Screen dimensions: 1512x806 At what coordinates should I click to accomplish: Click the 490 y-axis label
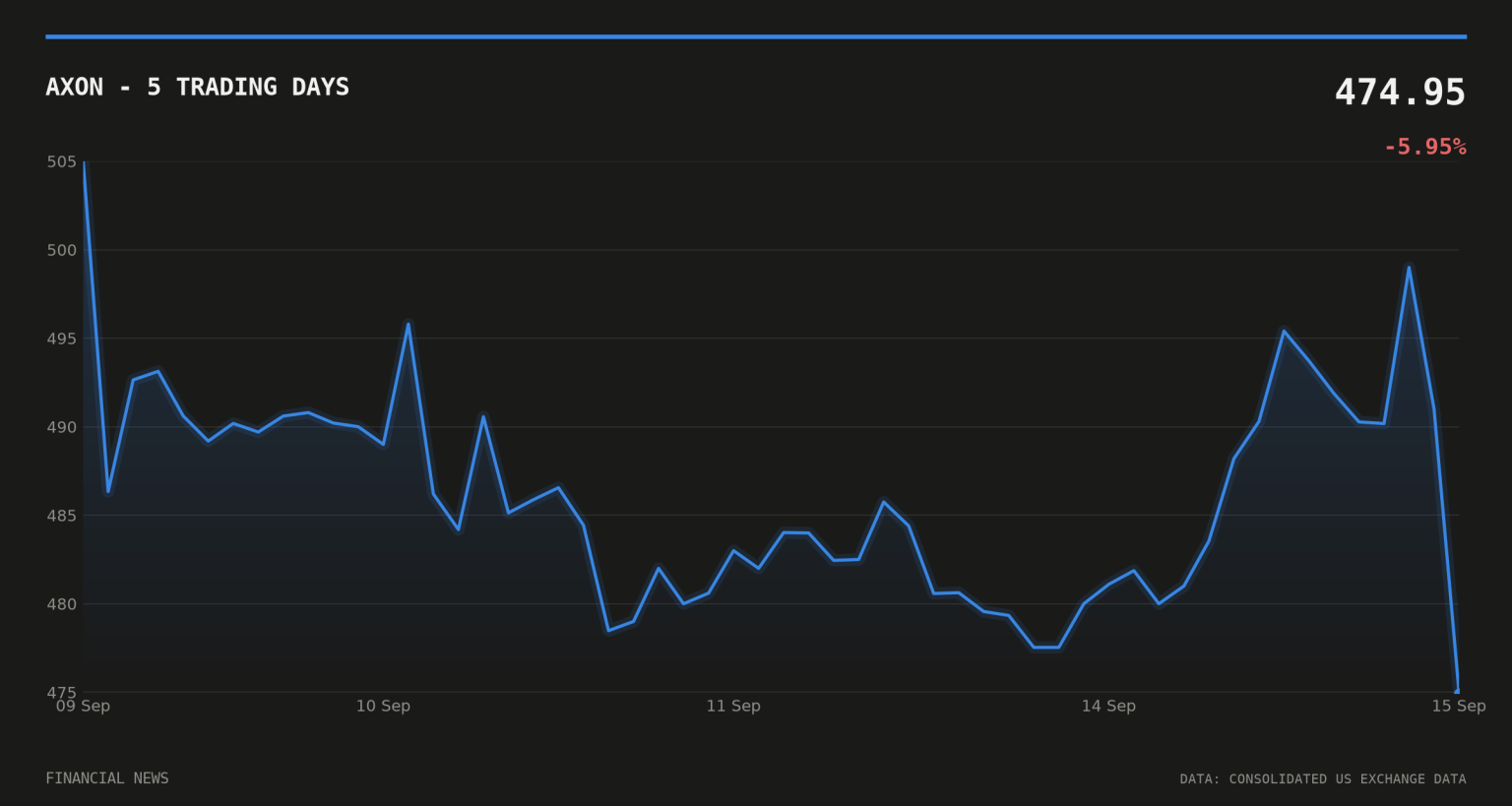pyautogui.click(x=61, y=427)
